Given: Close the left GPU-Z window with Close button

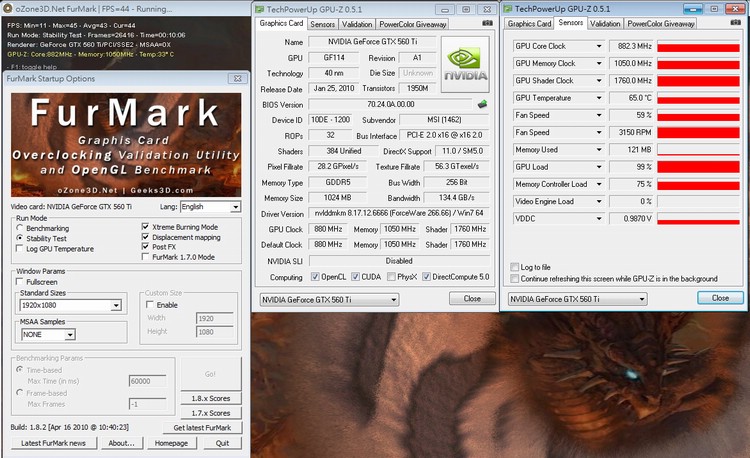Looking at the screenshot, I should click(x=472, y=298).
